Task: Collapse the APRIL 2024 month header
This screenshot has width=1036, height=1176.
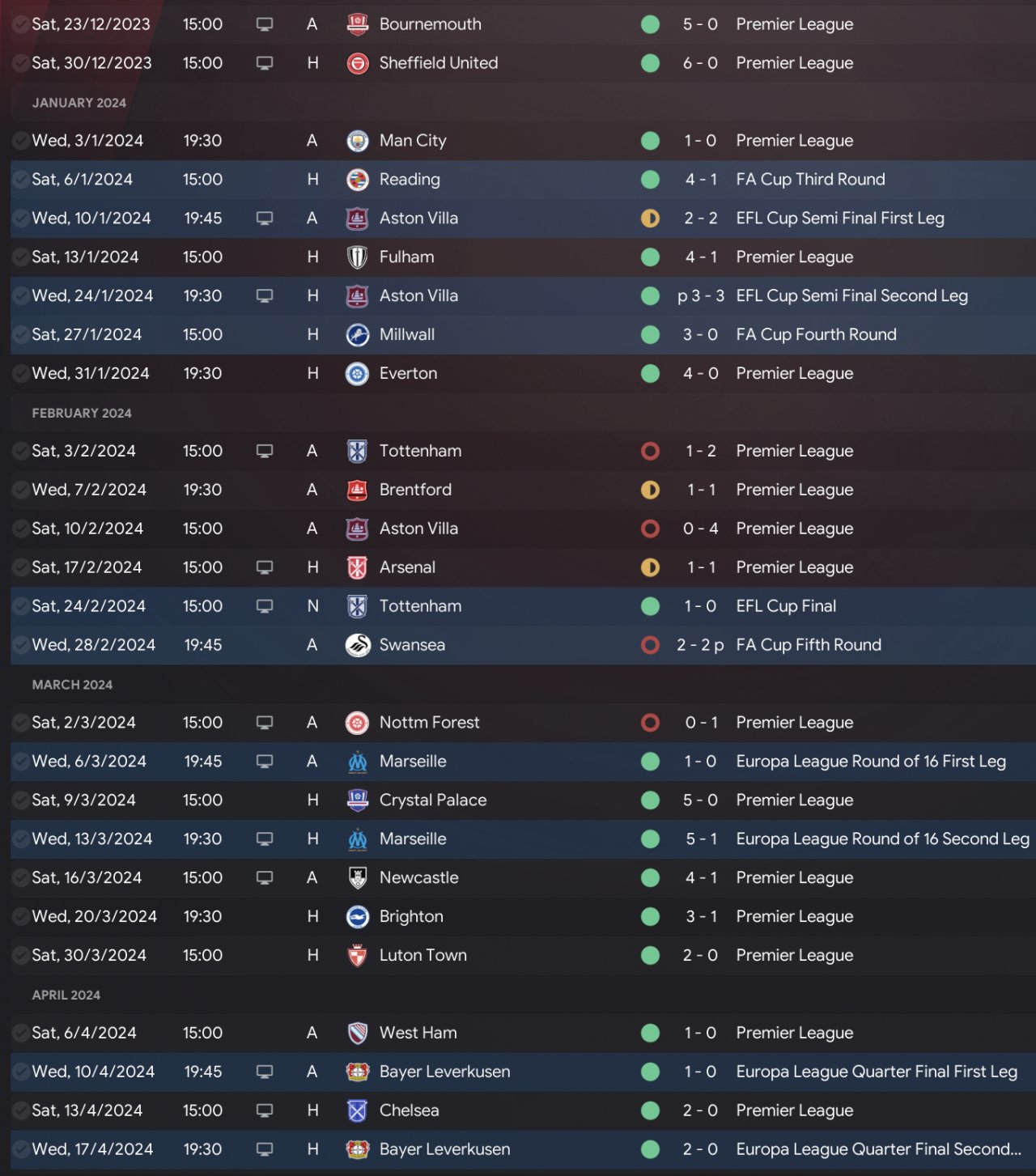Action: pyautogui.click(x=66, y=996)
